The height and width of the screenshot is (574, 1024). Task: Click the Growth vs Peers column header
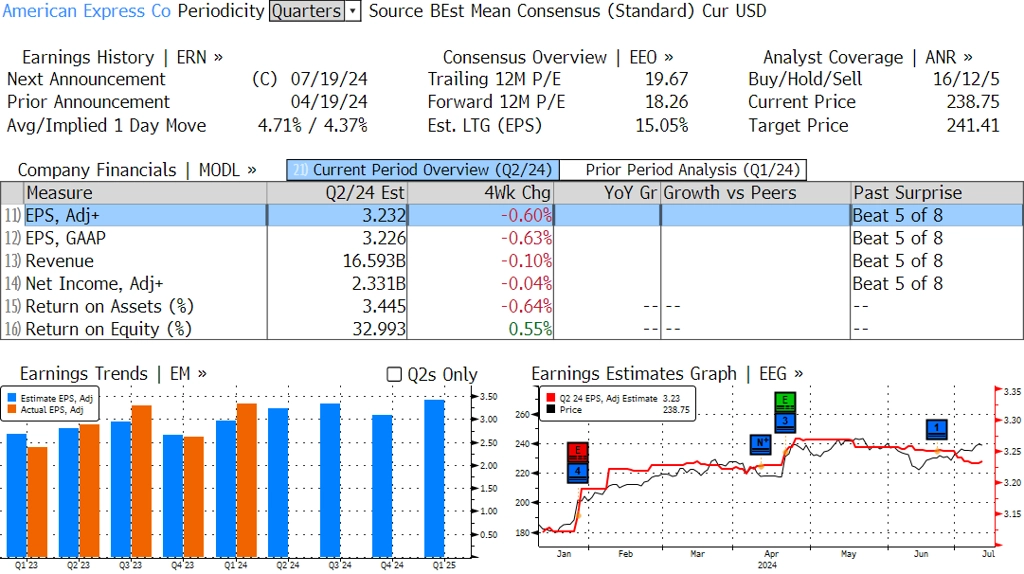[x=756, y=193]
